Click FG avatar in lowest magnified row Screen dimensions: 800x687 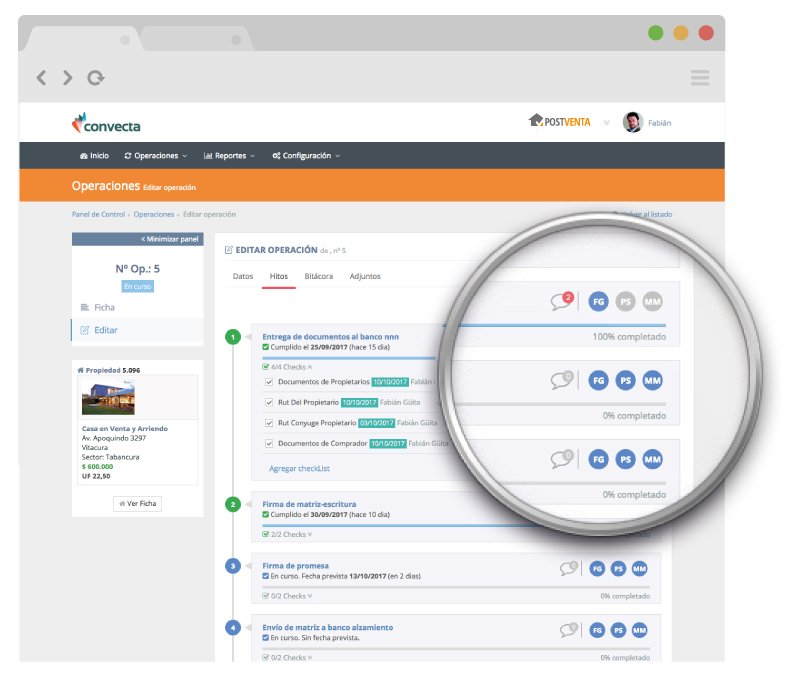coord(598,460)
